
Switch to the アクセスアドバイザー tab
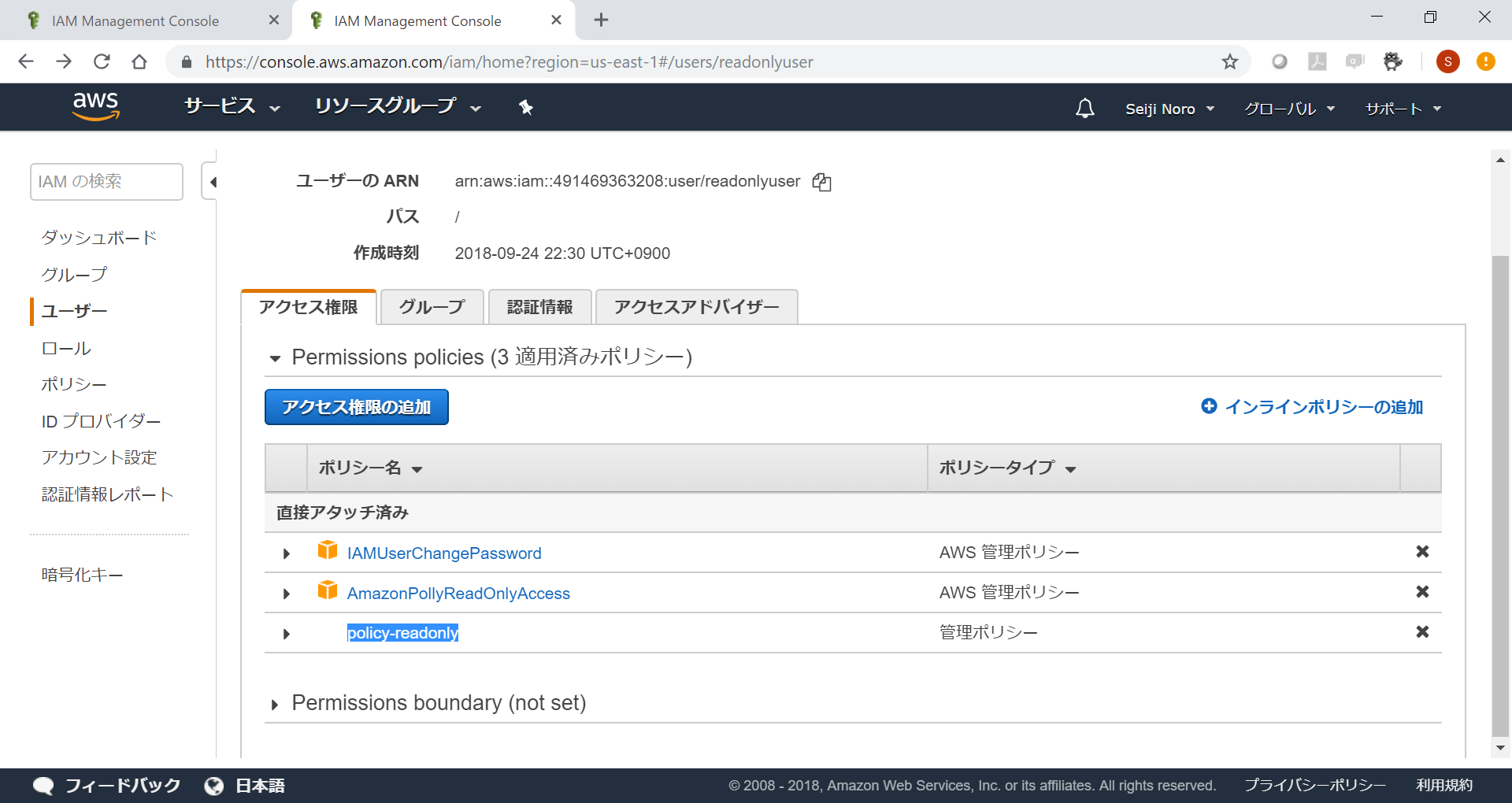[696, 307]
